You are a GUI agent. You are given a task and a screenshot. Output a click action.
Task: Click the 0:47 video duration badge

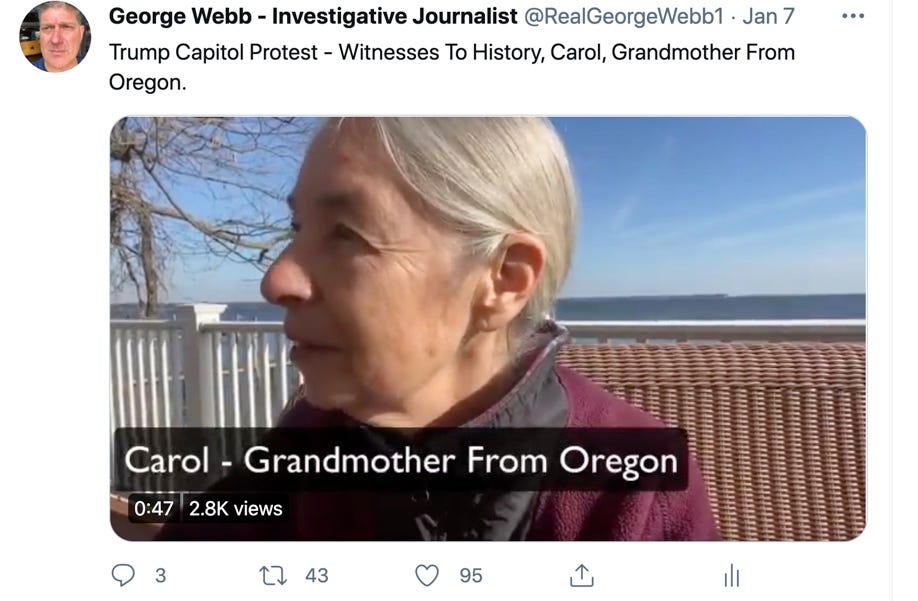153,509
